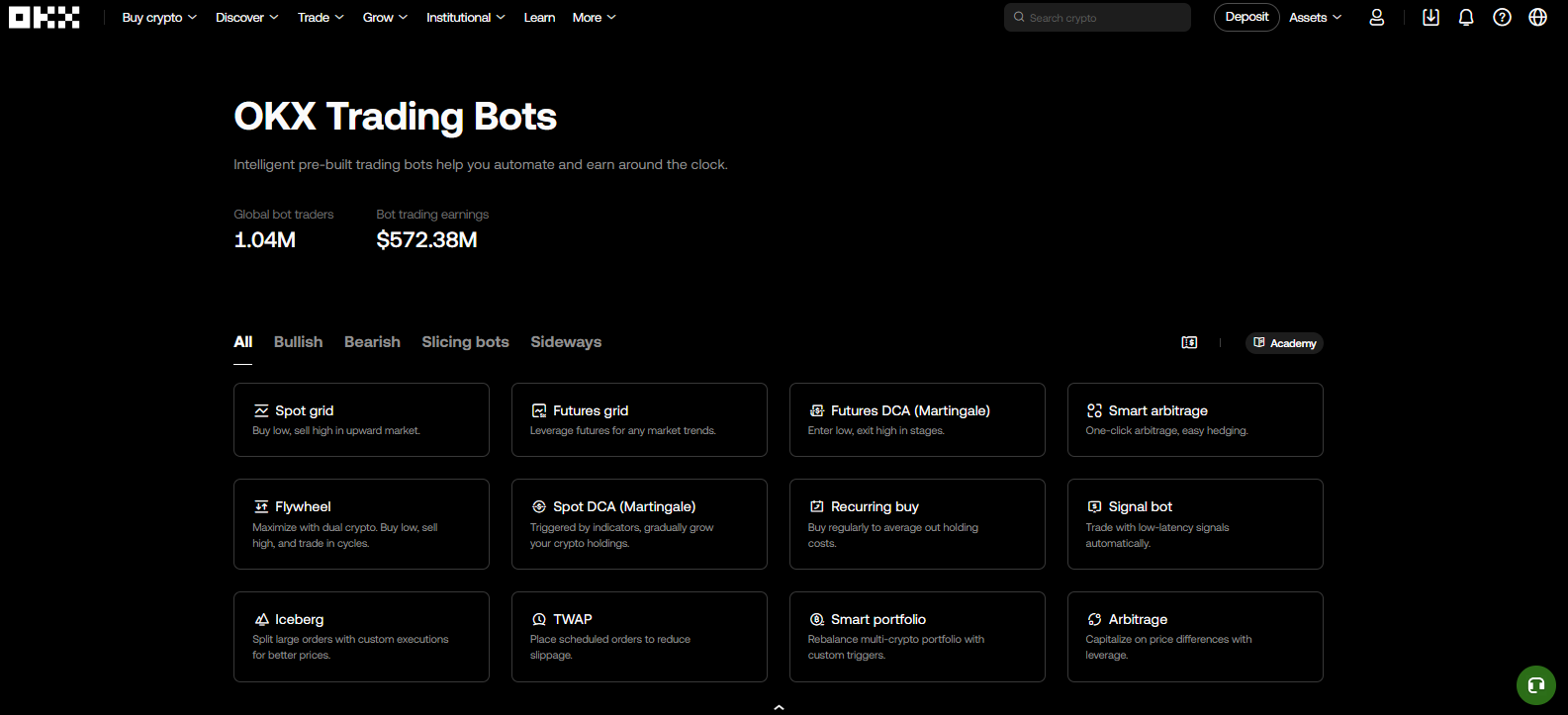This screenshot has height=715, width=1568.
Task: Open the Learn menu item
Action: point(539,18)
